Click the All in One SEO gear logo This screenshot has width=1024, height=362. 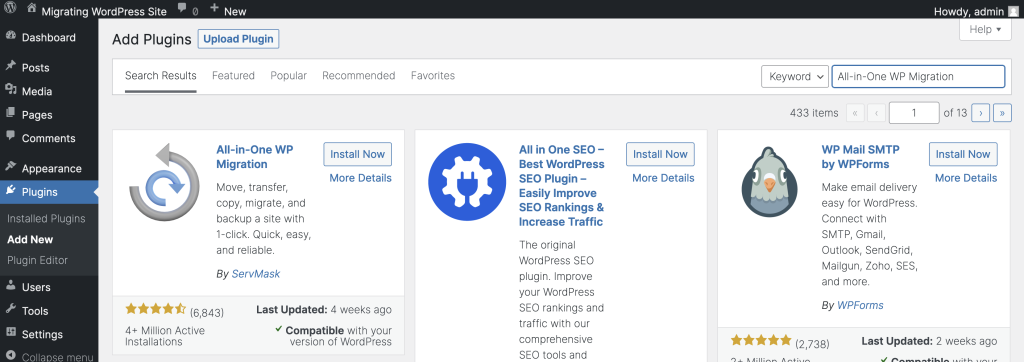[467, 182]
